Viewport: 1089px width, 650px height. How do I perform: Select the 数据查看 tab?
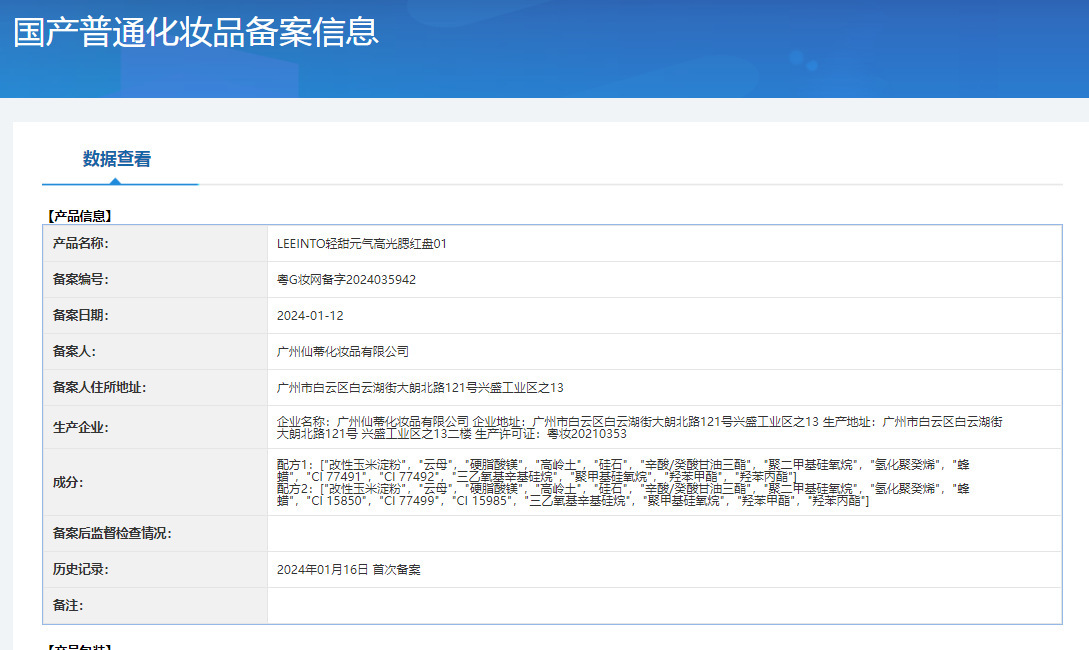pyautogui.click(x=117, y=159)
